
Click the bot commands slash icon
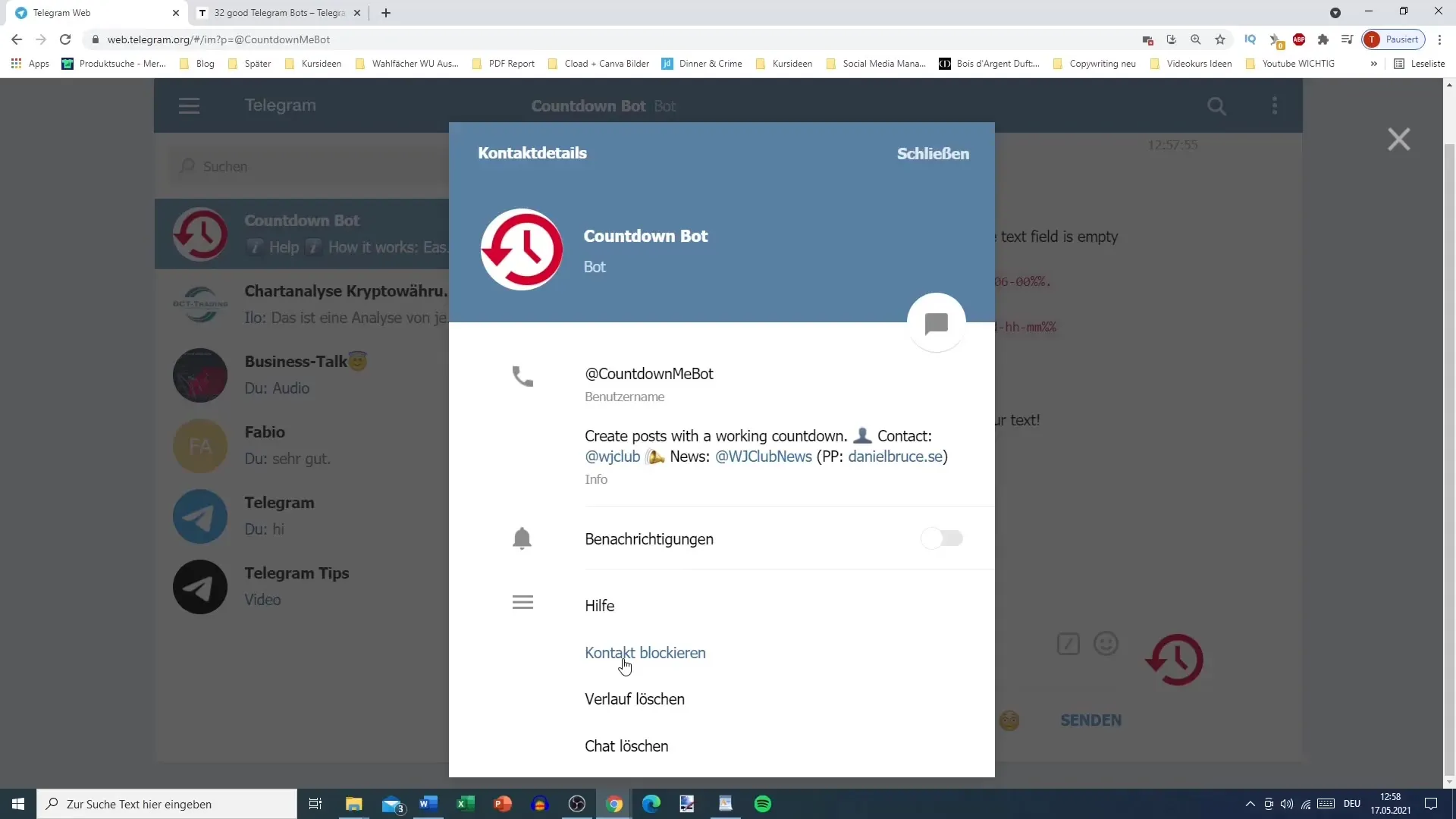(x=1068, y=645)
